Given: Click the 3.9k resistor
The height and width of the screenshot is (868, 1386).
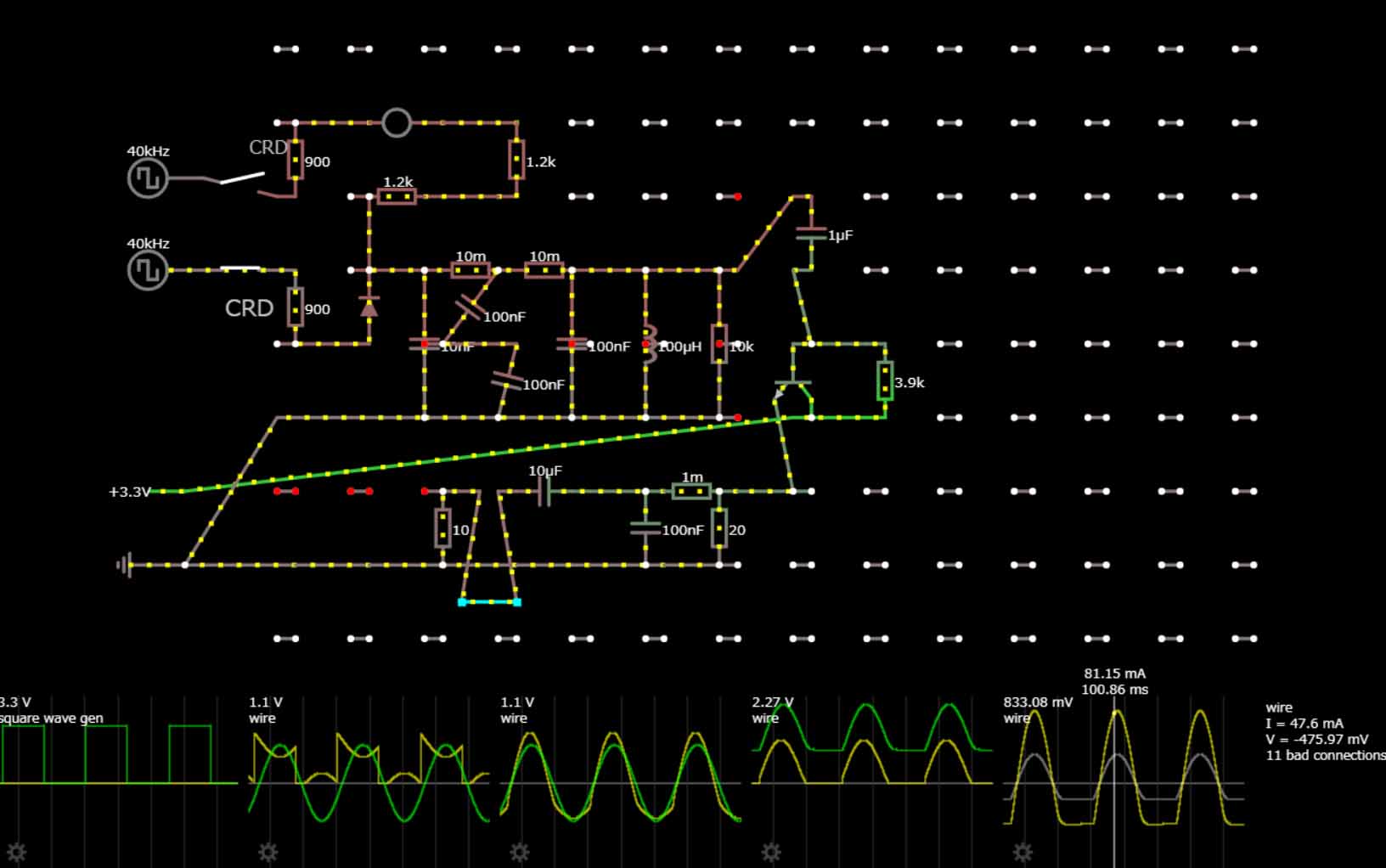Looking at the screenshot, I should (885, 380).
